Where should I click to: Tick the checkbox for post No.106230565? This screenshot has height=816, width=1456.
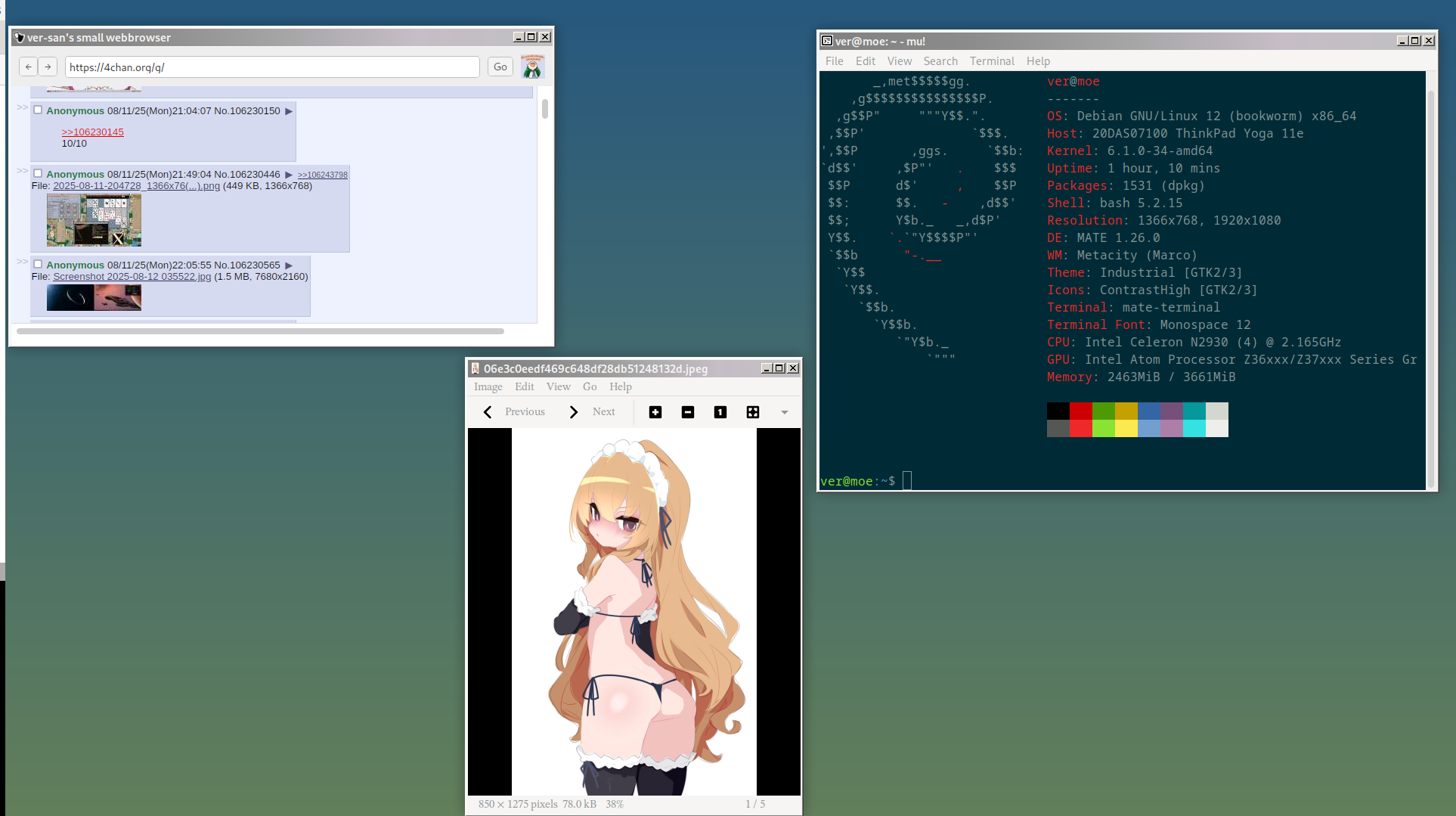(x=38, y=264)
